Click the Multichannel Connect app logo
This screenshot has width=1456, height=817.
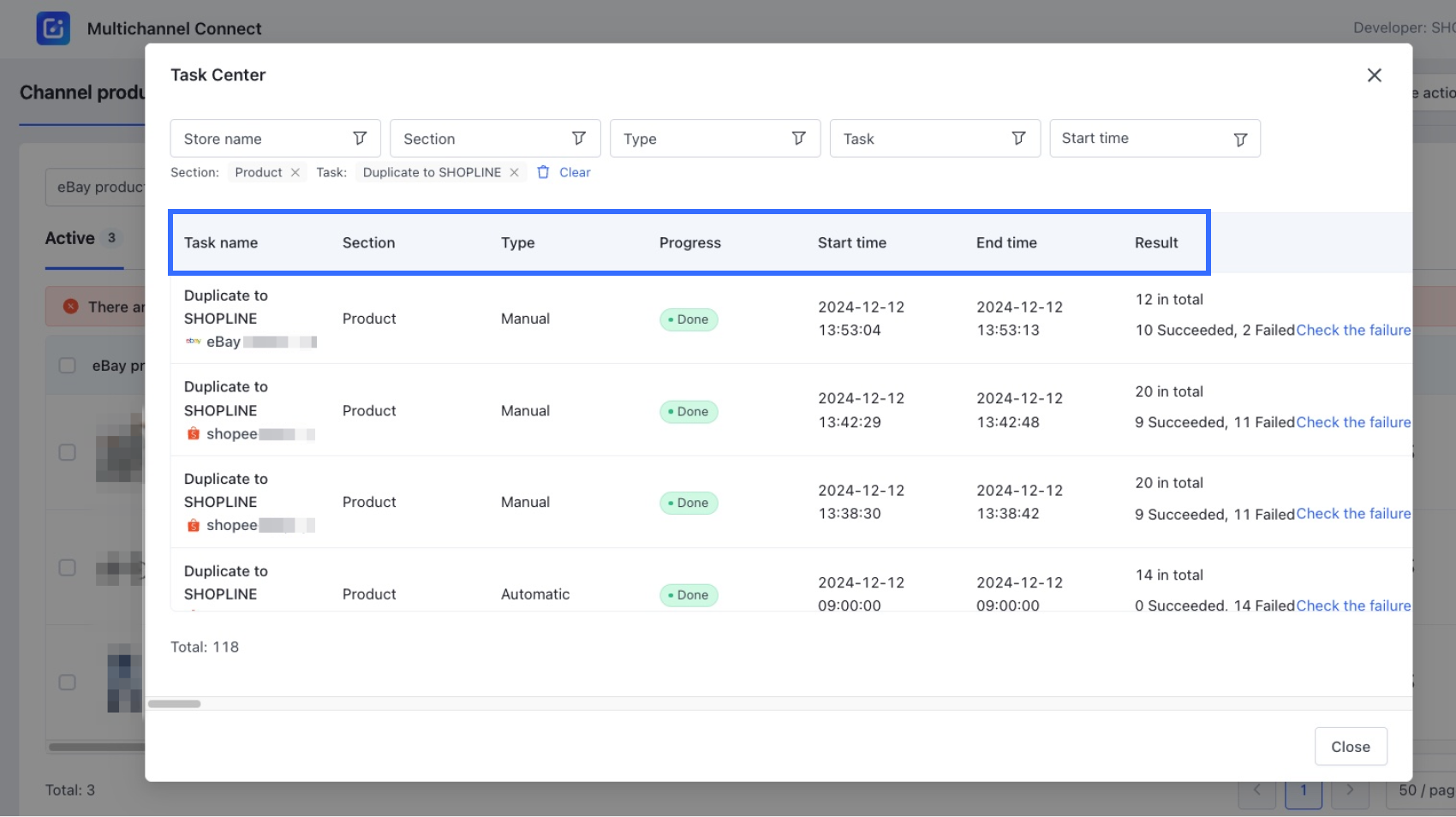coord(53,28)
